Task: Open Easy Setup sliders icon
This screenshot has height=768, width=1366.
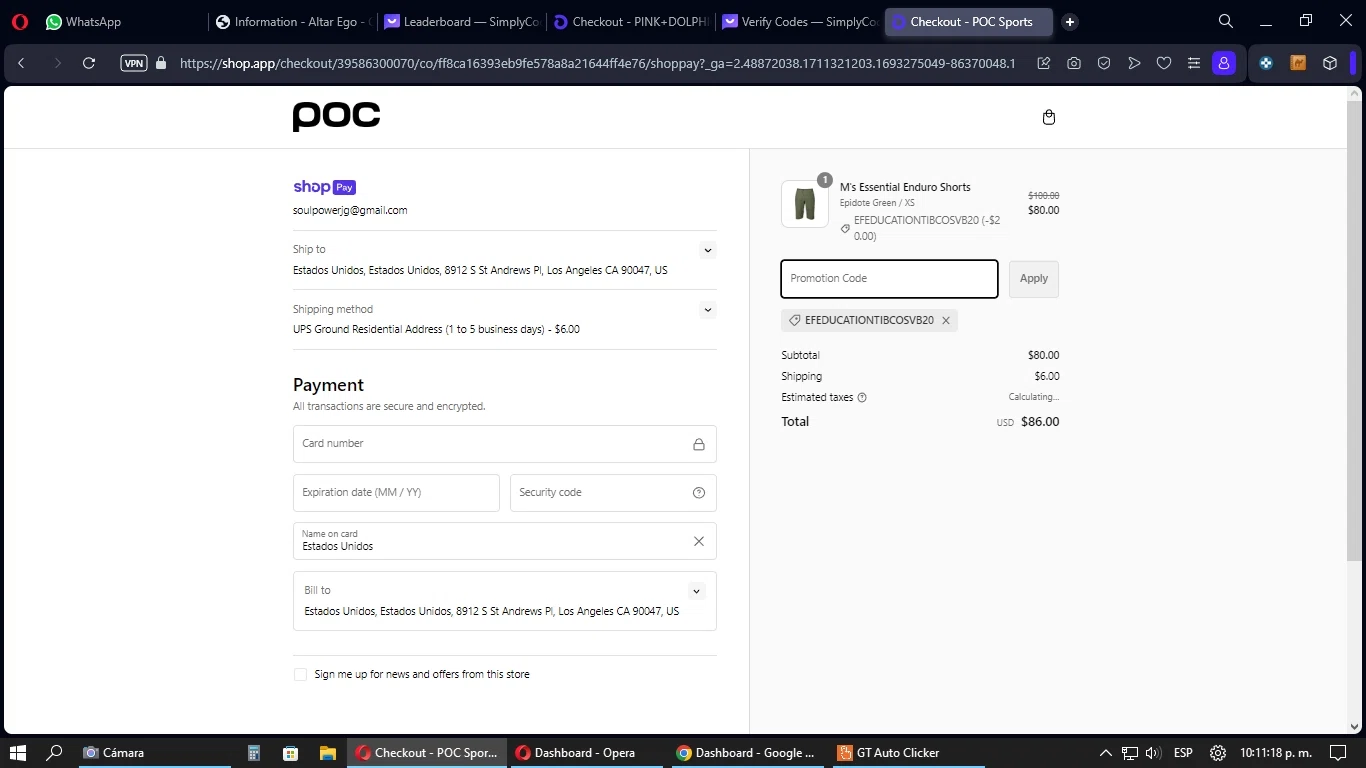Action: [1194, 63]
